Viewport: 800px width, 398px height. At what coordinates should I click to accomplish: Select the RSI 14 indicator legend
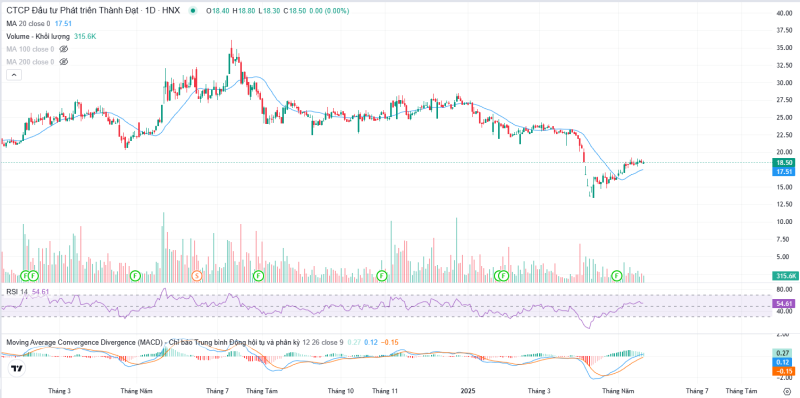pos(17,291)
